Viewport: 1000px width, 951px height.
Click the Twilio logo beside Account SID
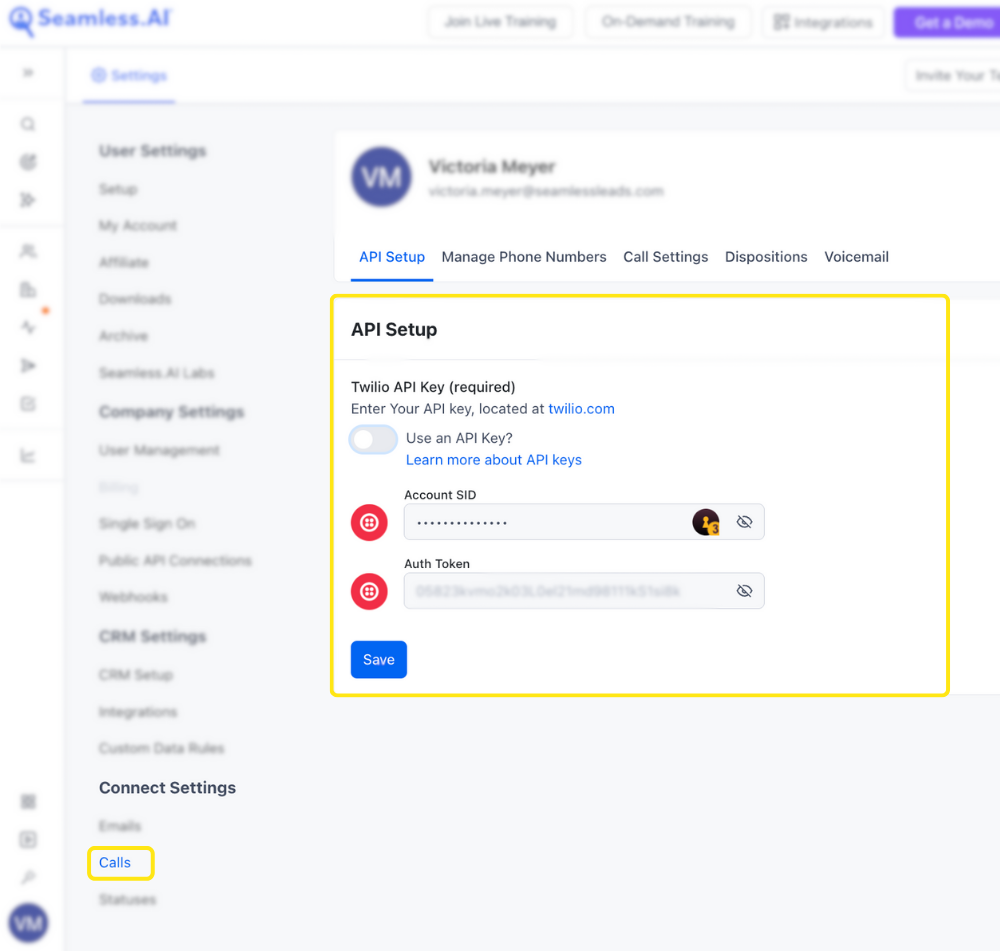coord(369,522)
